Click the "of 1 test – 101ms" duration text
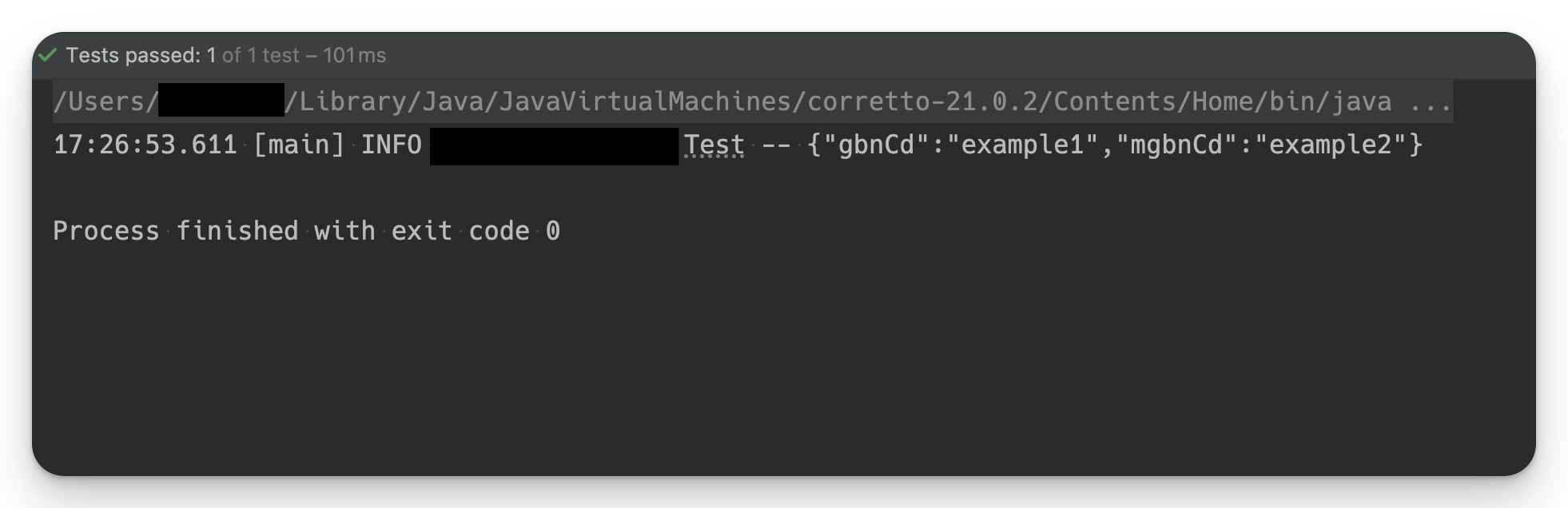Viewport: 1568px width, 508px height. [x=304, y=55]
